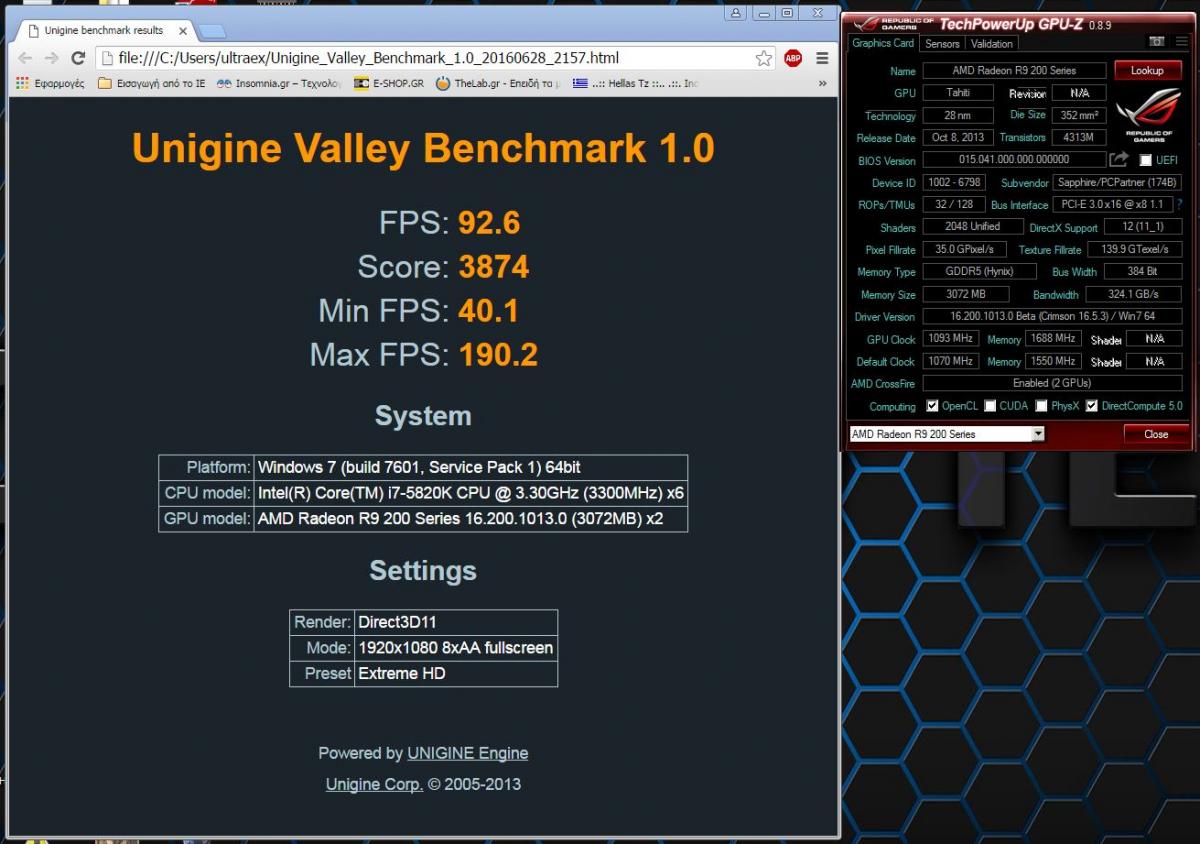Click the Max FPS value 190.2

pyautogui.click(x=498, y=354)
